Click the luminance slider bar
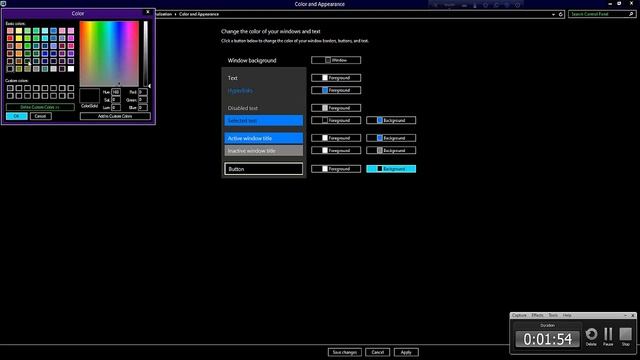The height and width of the screenshot is (360, 640). tap(145, 53)
